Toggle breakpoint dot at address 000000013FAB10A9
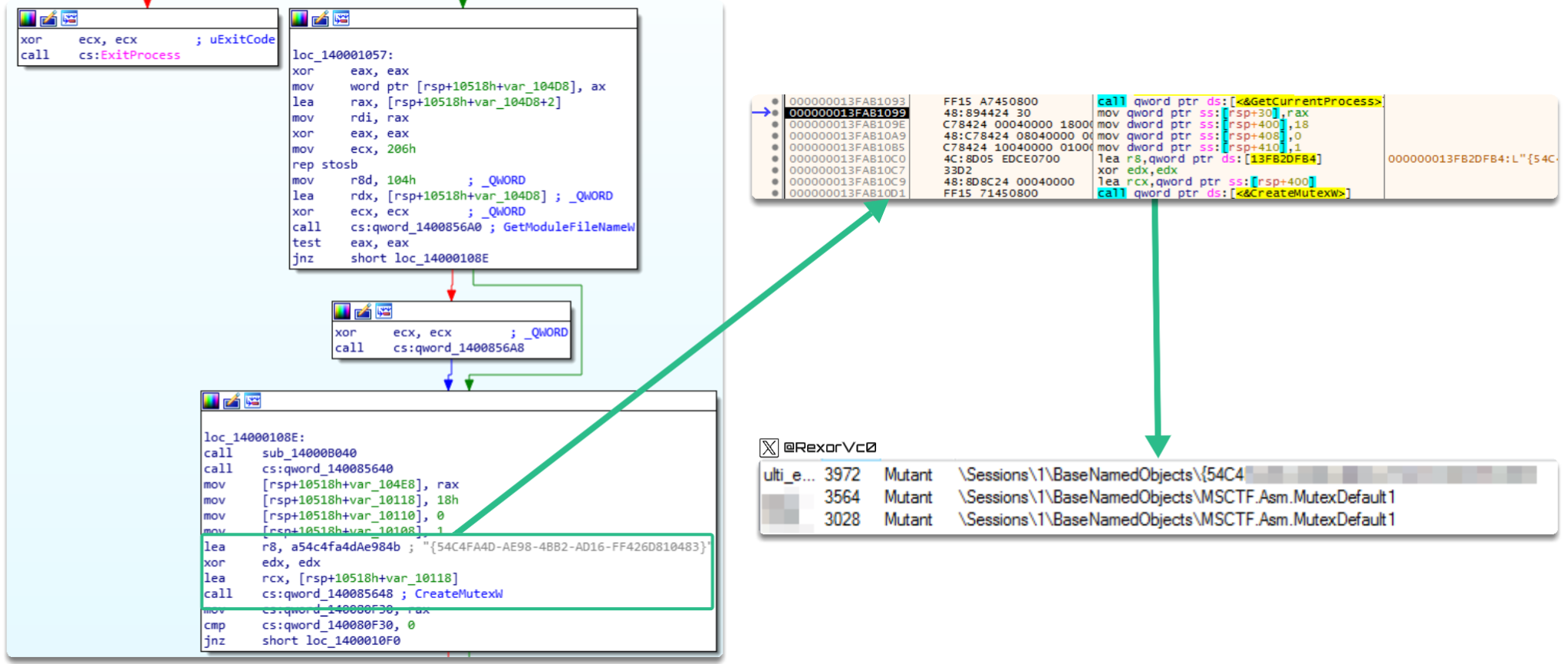This screenshot has height=664, width=1568. [776, 136]
